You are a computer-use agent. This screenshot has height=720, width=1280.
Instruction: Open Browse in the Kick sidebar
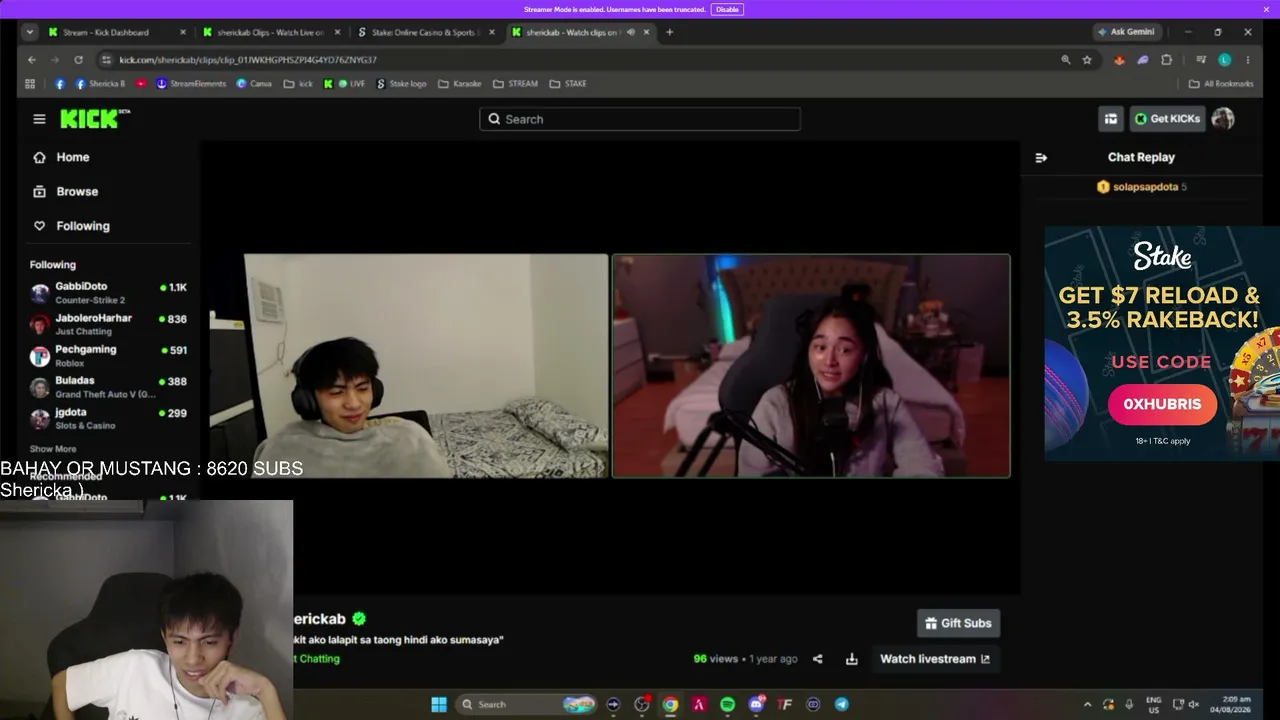pos(67,191)
